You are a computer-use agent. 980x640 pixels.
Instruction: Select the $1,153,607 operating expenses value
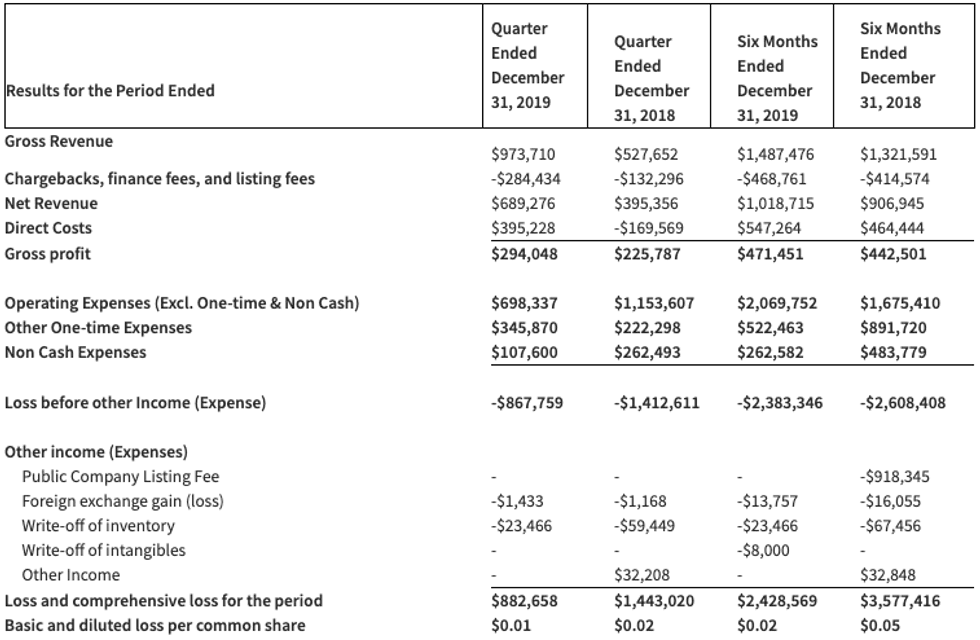tap(654, 303)
